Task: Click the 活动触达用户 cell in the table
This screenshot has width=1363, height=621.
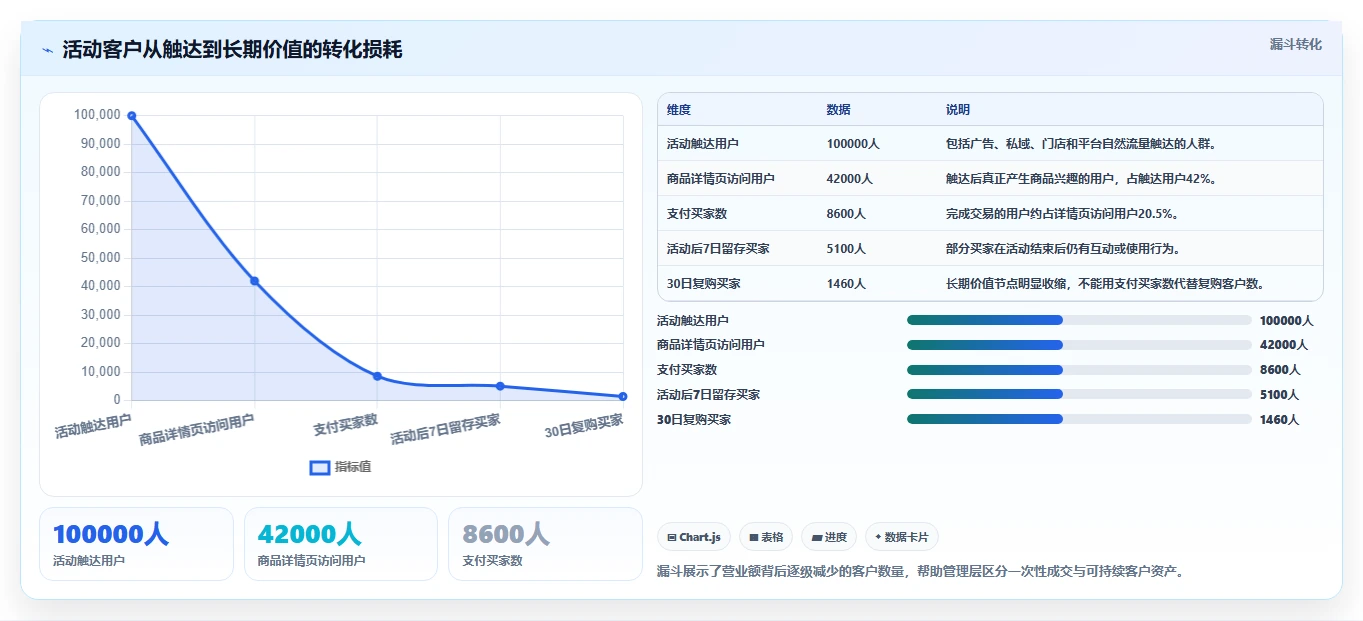Action: point(703,144)
